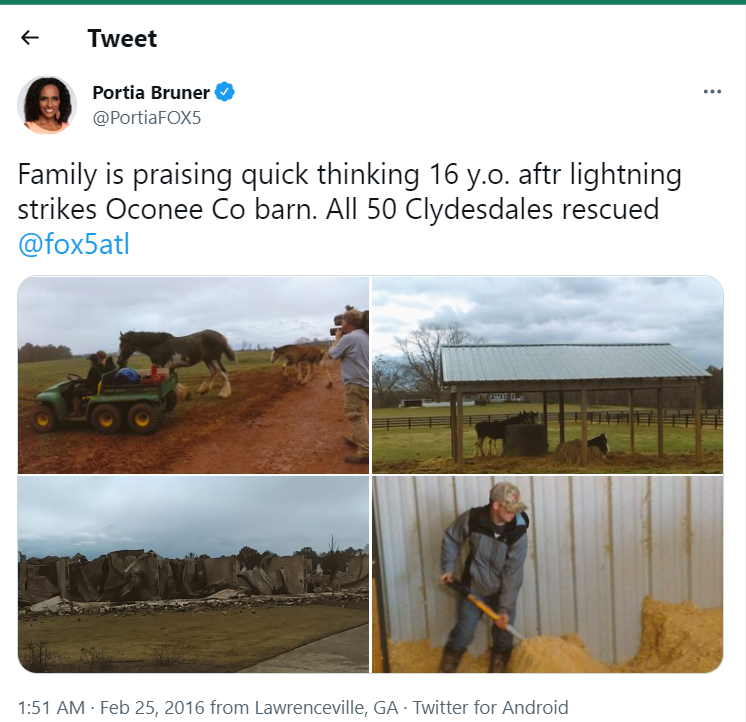The image size is (746, 722).
Task: Click the green top border bar
Action: tap(373, 2)
